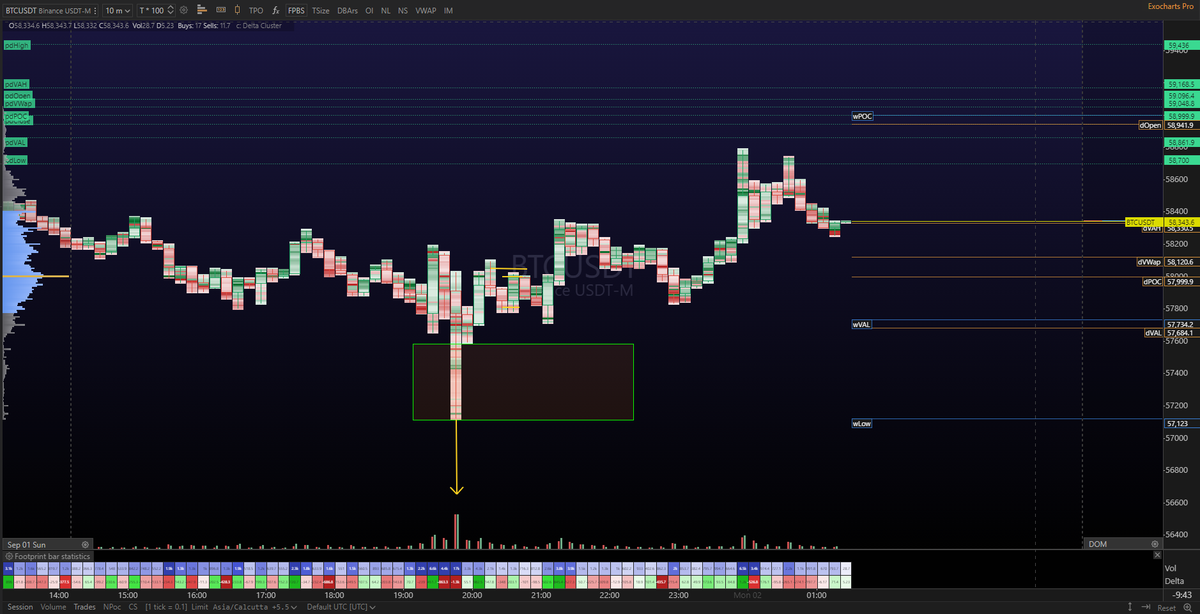
Task: Click the dVAL level label
Action: pyautogui.click(x=1153, y=333)
